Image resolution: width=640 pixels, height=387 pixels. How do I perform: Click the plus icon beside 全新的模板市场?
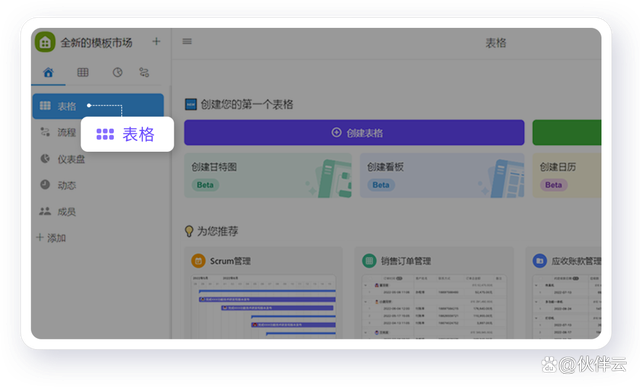pyautogui.click(x=156, y=41)
